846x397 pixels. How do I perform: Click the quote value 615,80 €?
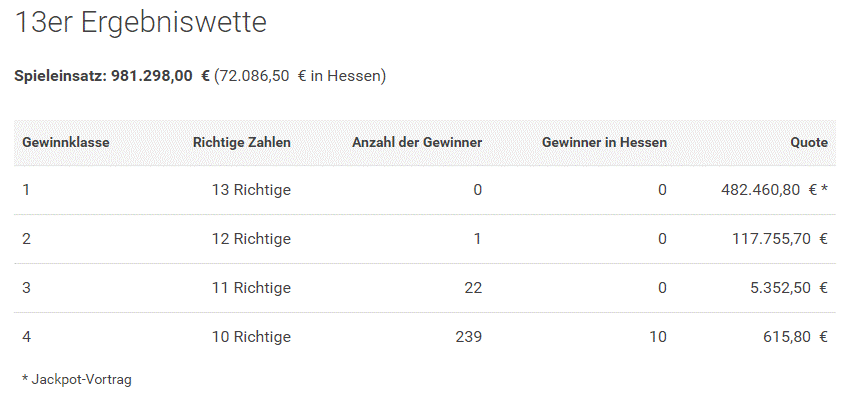(795, 337)
